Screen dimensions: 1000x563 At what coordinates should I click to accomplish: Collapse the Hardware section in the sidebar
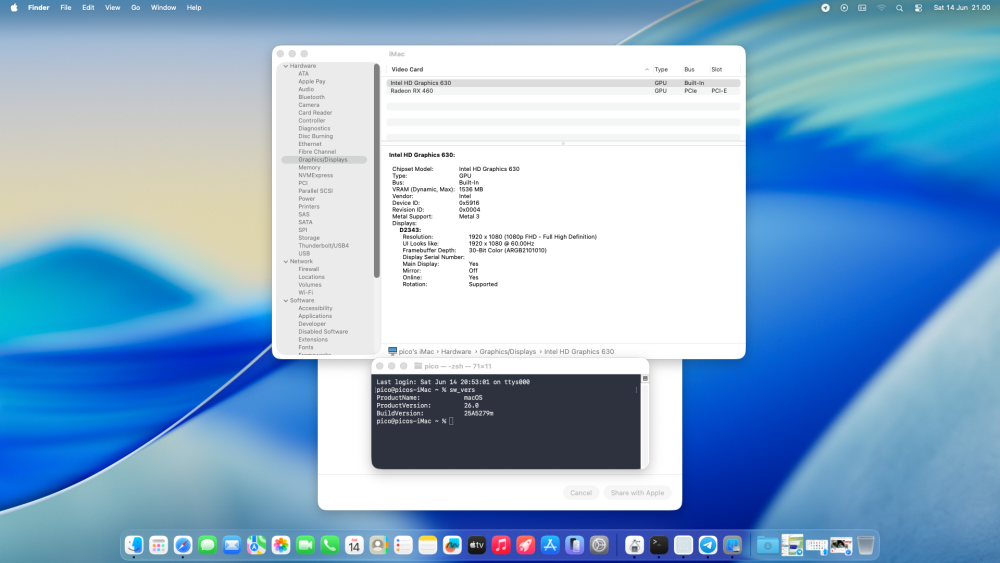[x=286, y=66]
